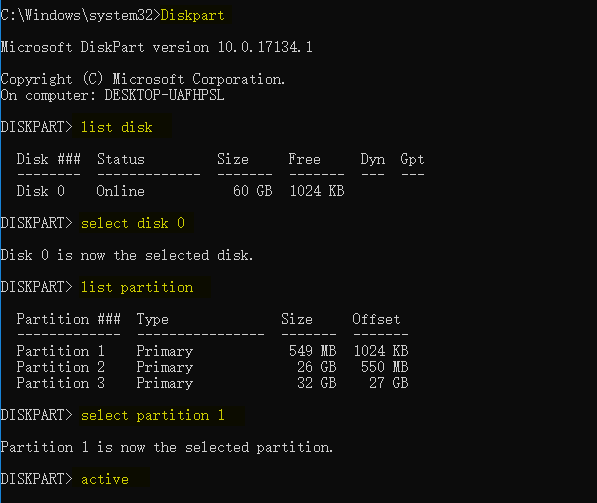This screenshot has width=597, height=503.
Task: Click the 'list partition' command
Action: pos(137,287)
